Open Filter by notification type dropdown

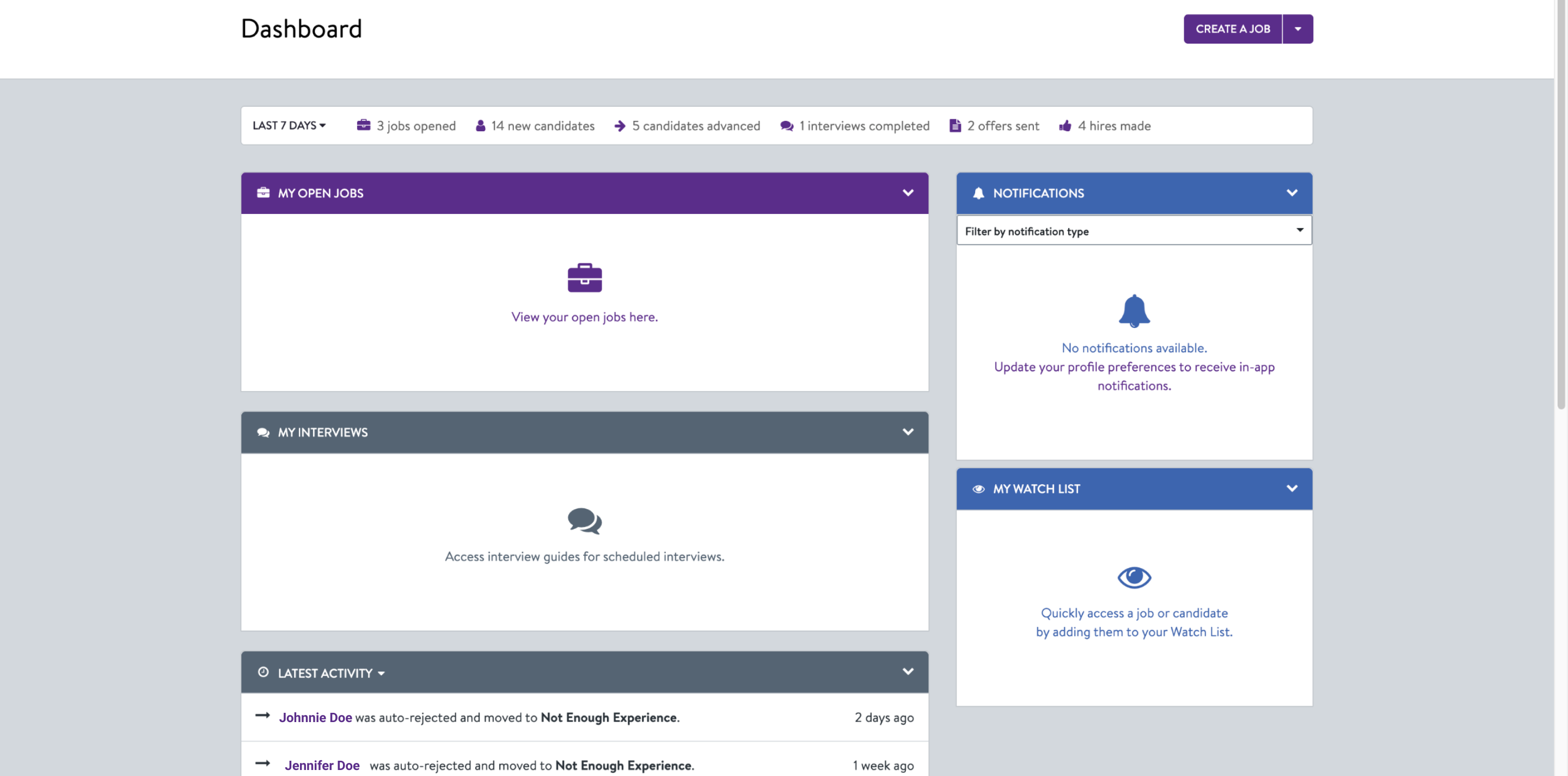point(1134,231)
